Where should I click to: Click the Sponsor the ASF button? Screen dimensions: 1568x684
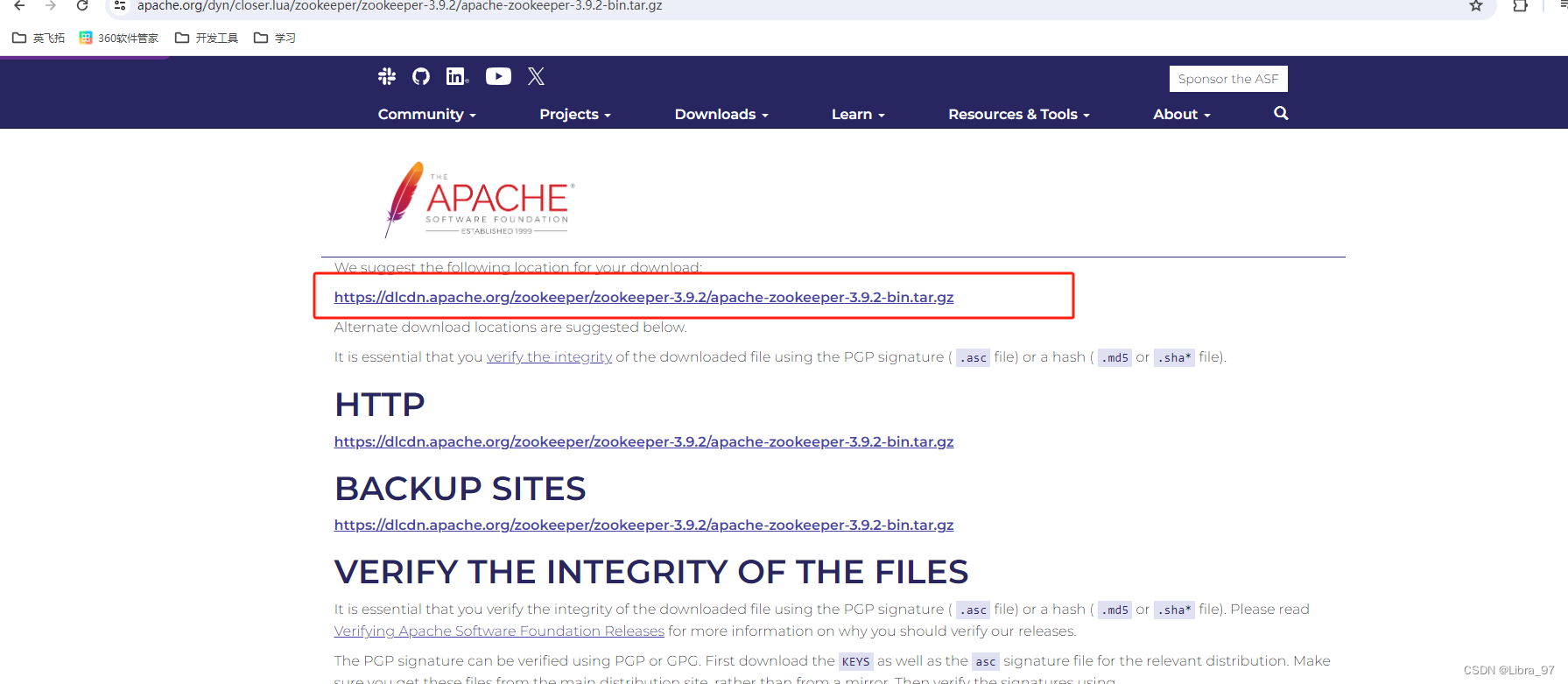(1228, 79)
